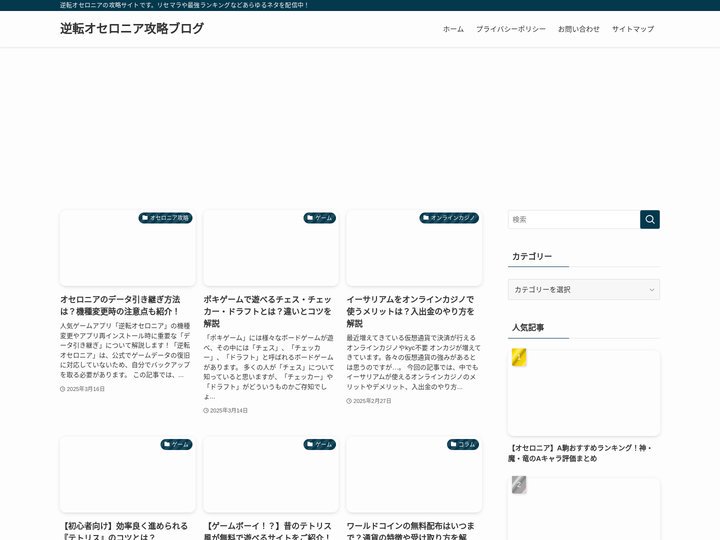The width and height of the screenshot is (720, 540).
Task: Click the 人気記事 sidebar heading
Action: click(x=528, y=327)
